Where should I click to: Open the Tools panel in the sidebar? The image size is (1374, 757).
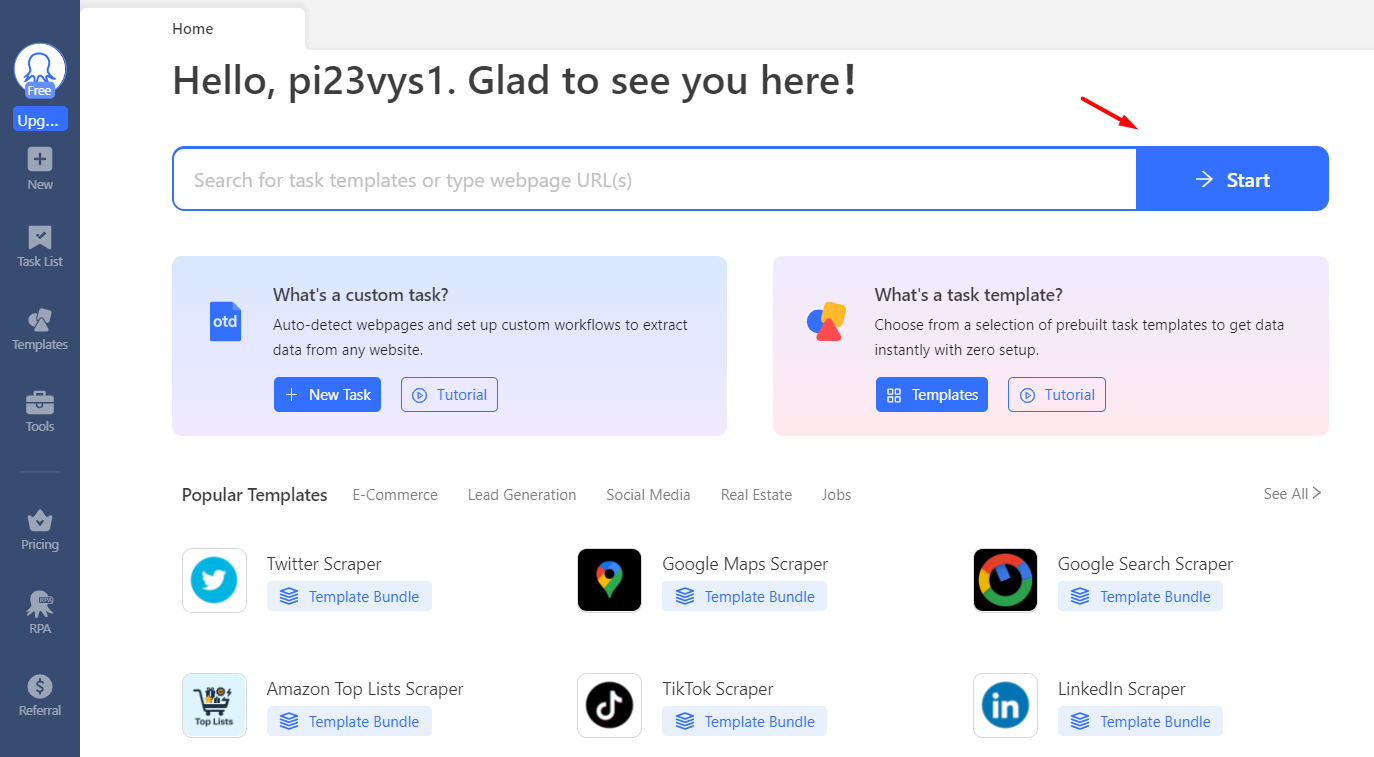pyautogui.click(x=39, y=412)
